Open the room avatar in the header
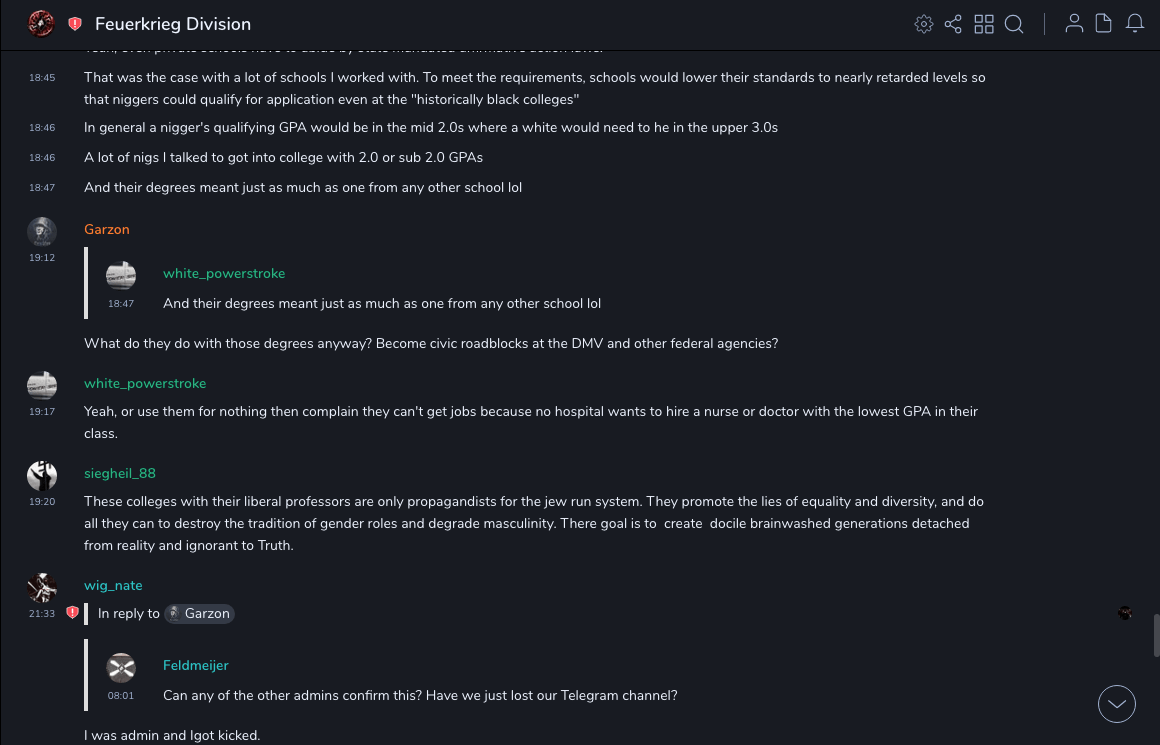The height and width of the screenshot is (745, 1160). pos(41,24)
